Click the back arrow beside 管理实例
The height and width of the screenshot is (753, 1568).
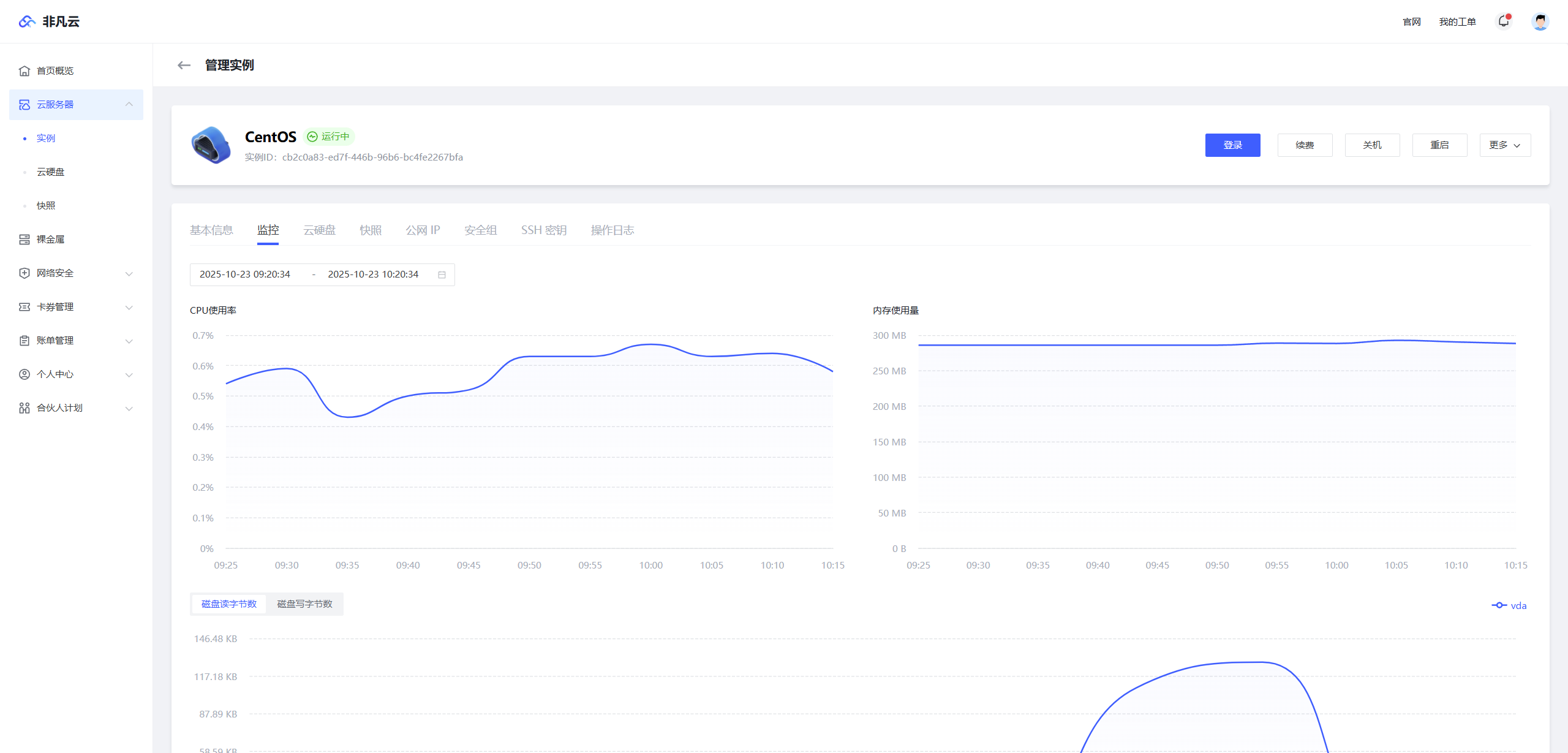[184, 65]
